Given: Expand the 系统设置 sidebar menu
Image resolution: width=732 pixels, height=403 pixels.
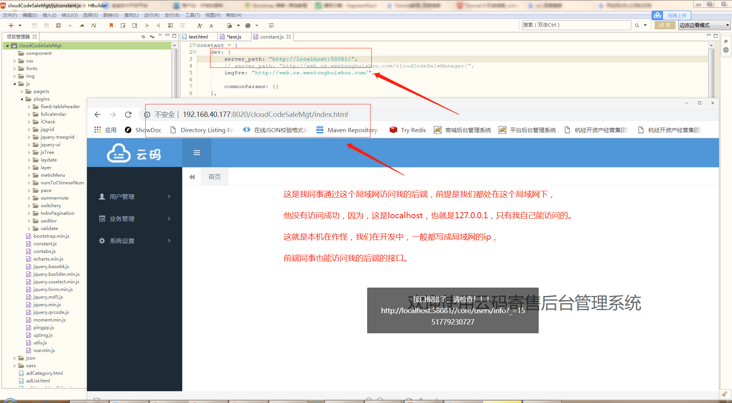Looking at the screenshot, I should coord(134,240).
